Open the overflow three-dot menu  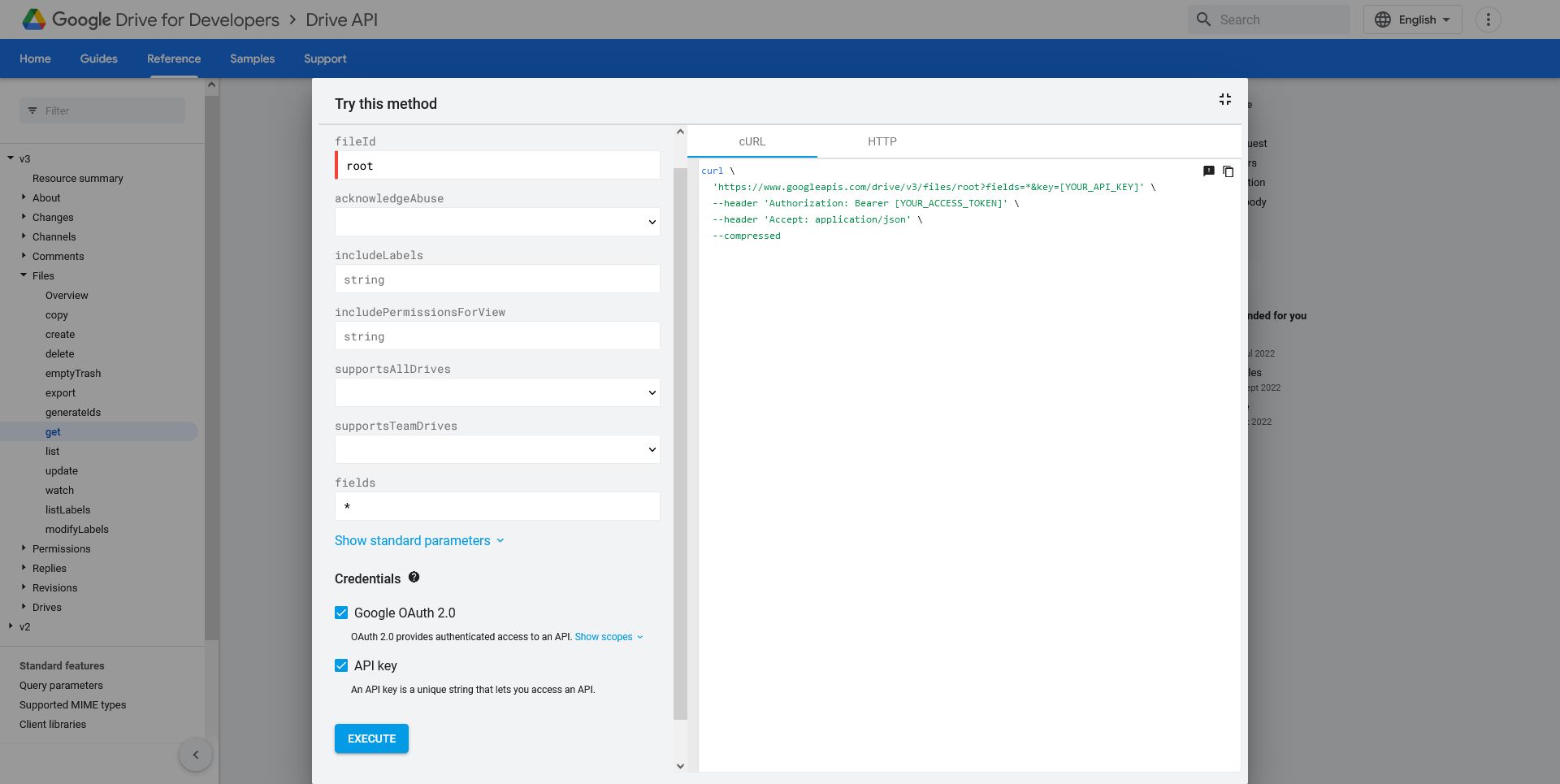tap(1488, 19)
